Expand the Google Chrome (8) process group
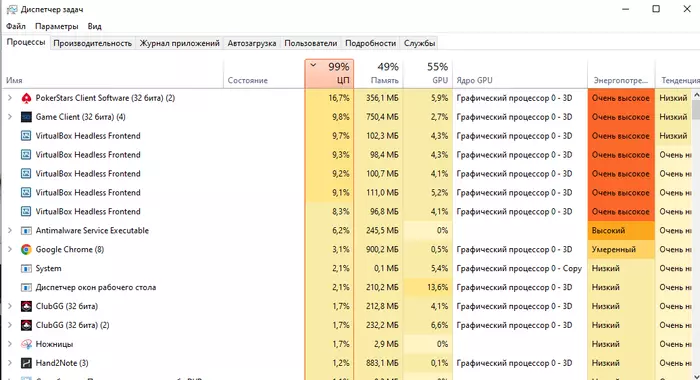The height and width of the screenshot is (380, 700). point(10,249)
